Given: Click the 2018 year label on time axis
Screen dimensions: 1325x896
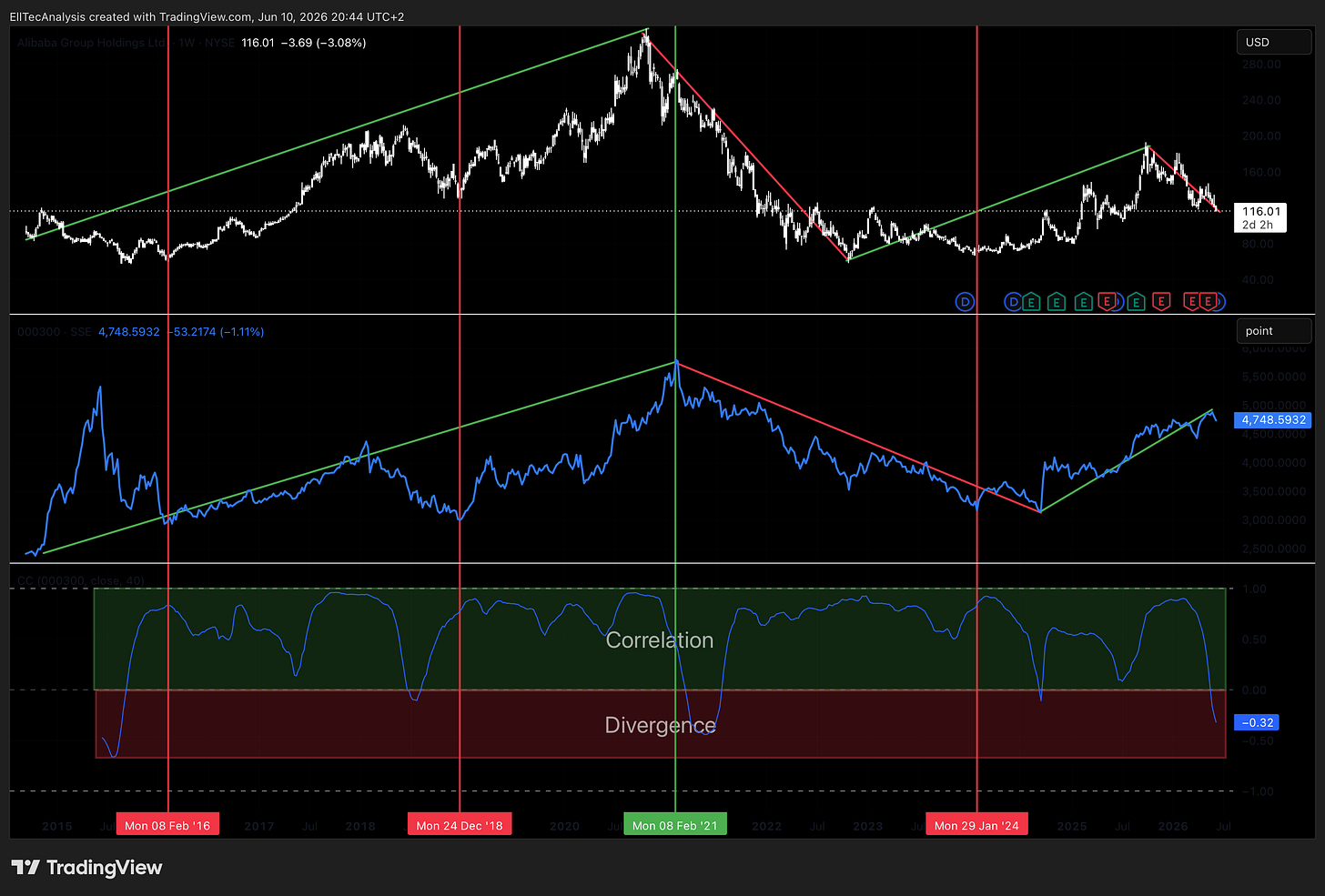Looking at the screenshot, I should [x=360, y=826].
